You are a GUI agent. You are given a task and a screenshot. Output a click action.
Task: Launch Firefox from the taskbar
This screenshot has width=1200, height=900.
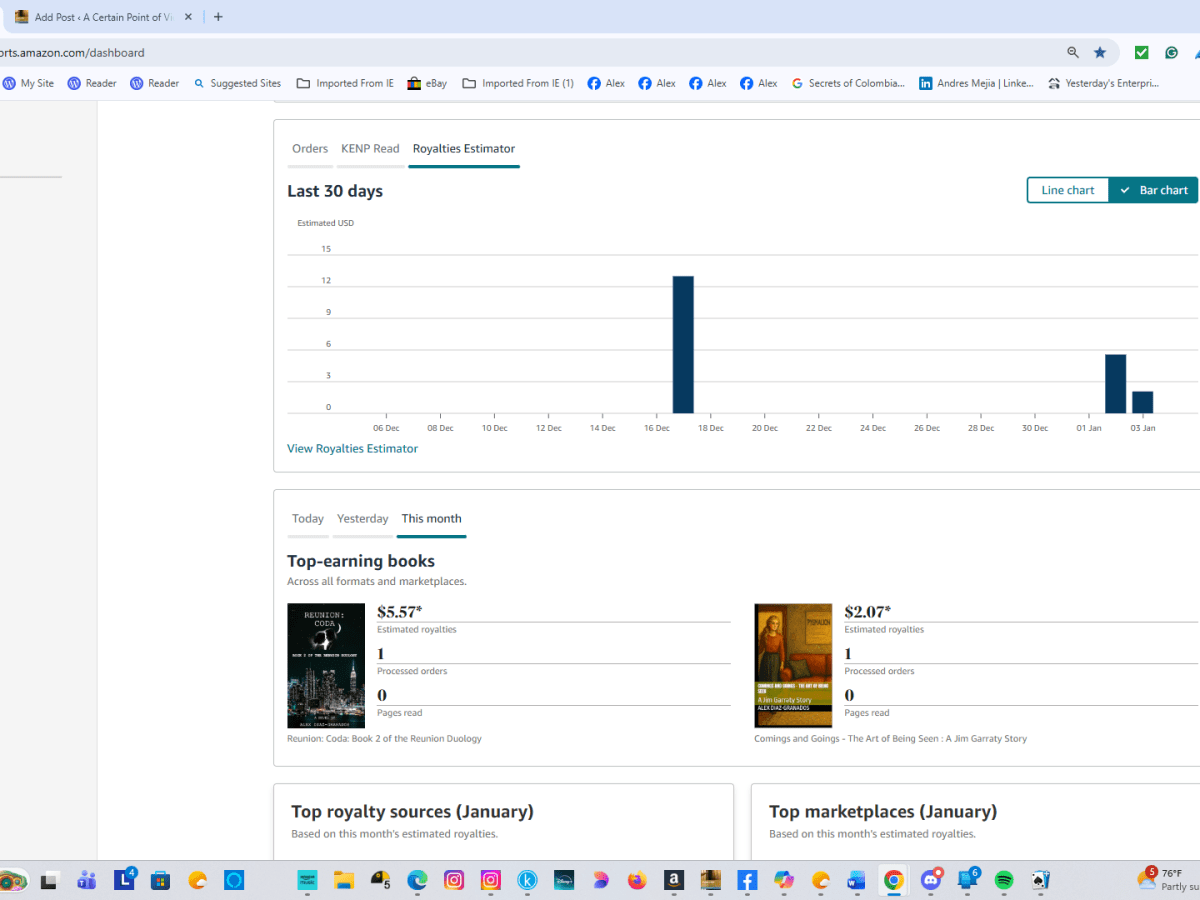pyautogui.click(x=637, y=880)
